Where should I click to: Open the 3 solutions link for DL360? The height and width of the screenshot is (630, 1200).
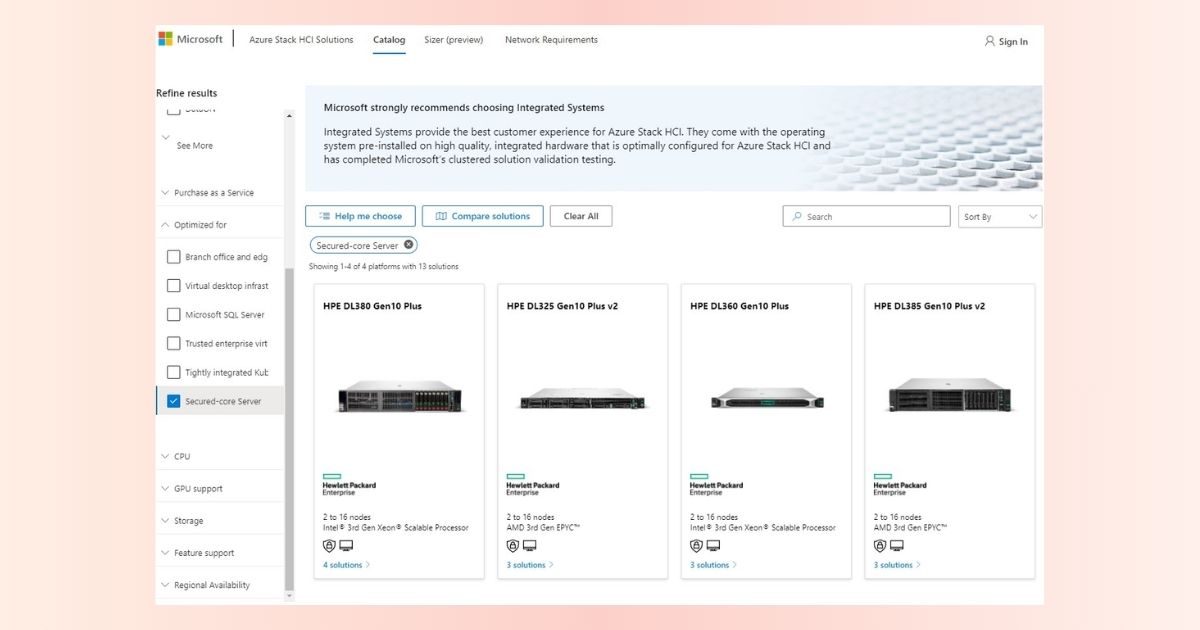(x=713, y=565)
